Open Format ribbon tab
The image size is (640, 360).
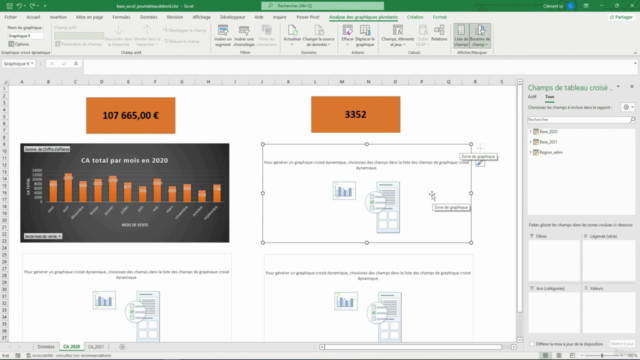(440, 17)
